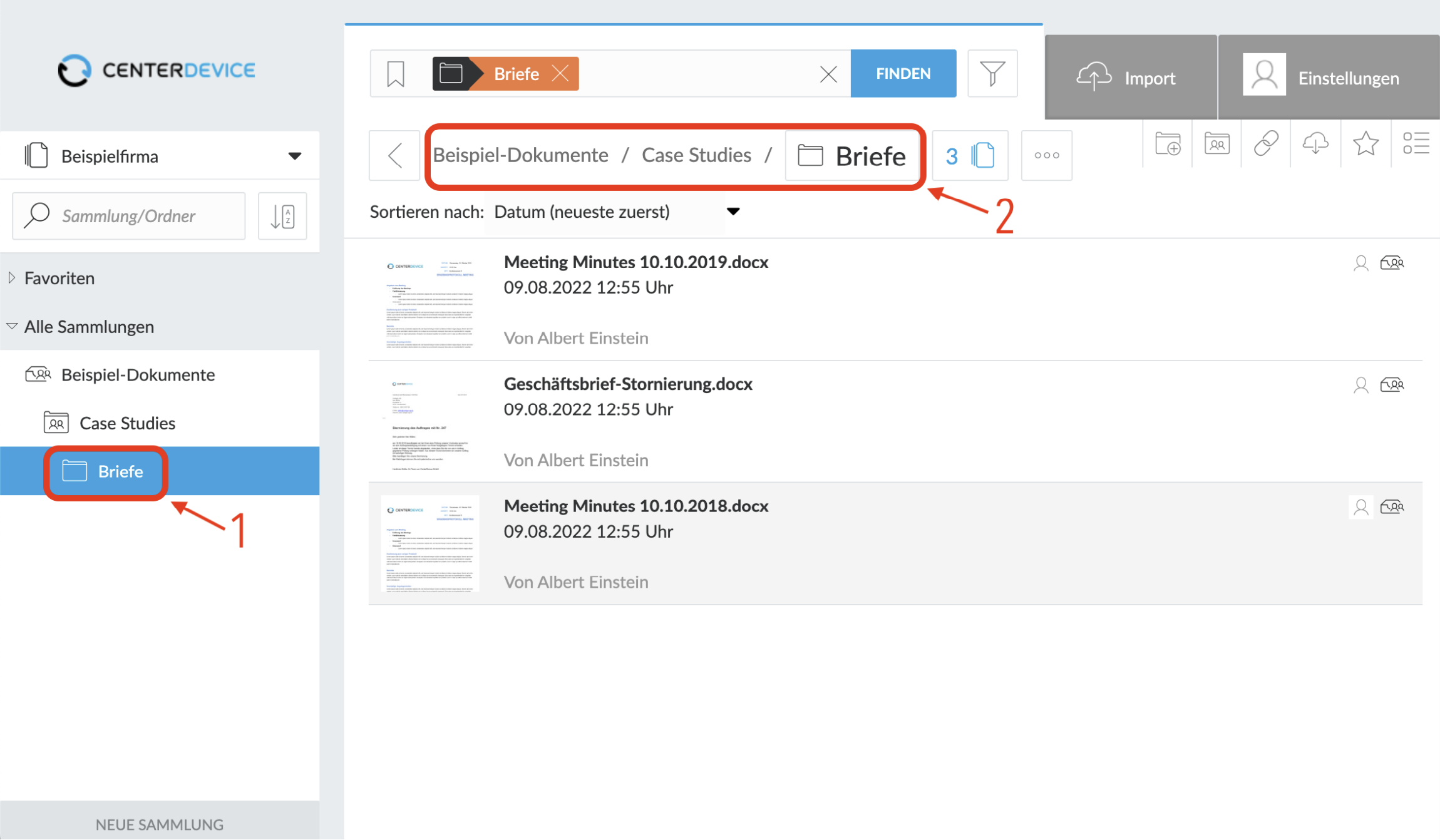Click user icon on Geschäftsbrief-Stornierung row
1440x840 pixels.
(1360, 385)
